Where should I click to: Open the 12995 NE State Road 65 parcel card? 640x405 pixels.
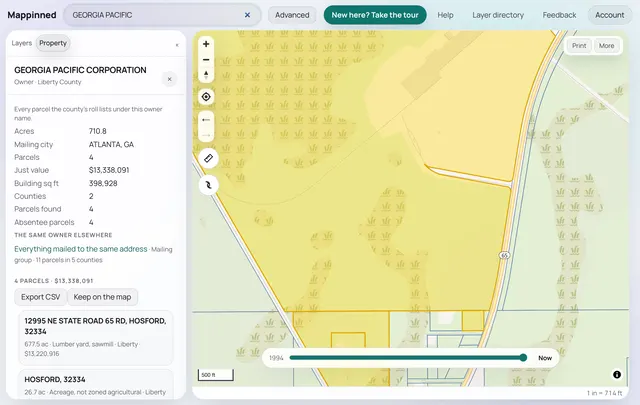96,337
